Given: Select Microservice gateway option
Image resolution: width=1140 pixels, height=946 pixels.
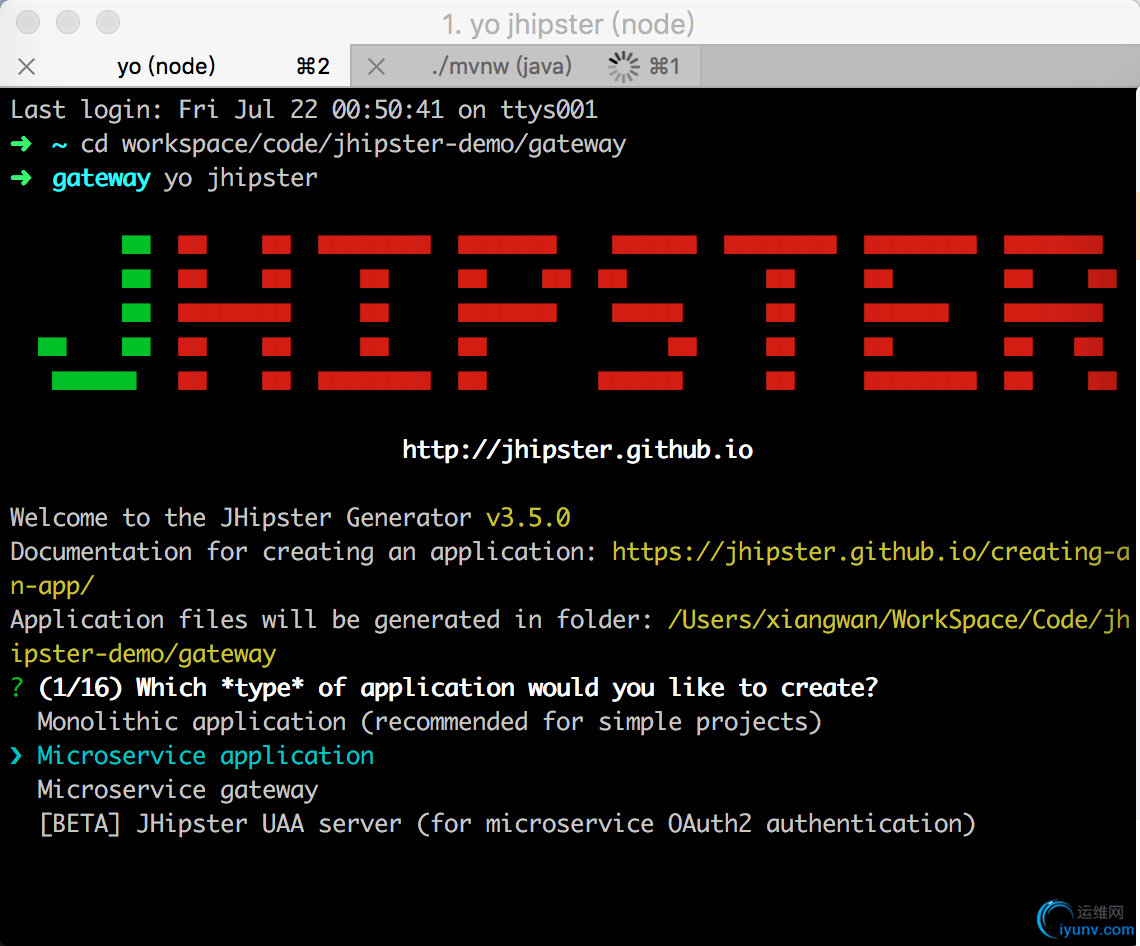Looking at the screenshot, I should pyautogui.click(x=177, y=790).
